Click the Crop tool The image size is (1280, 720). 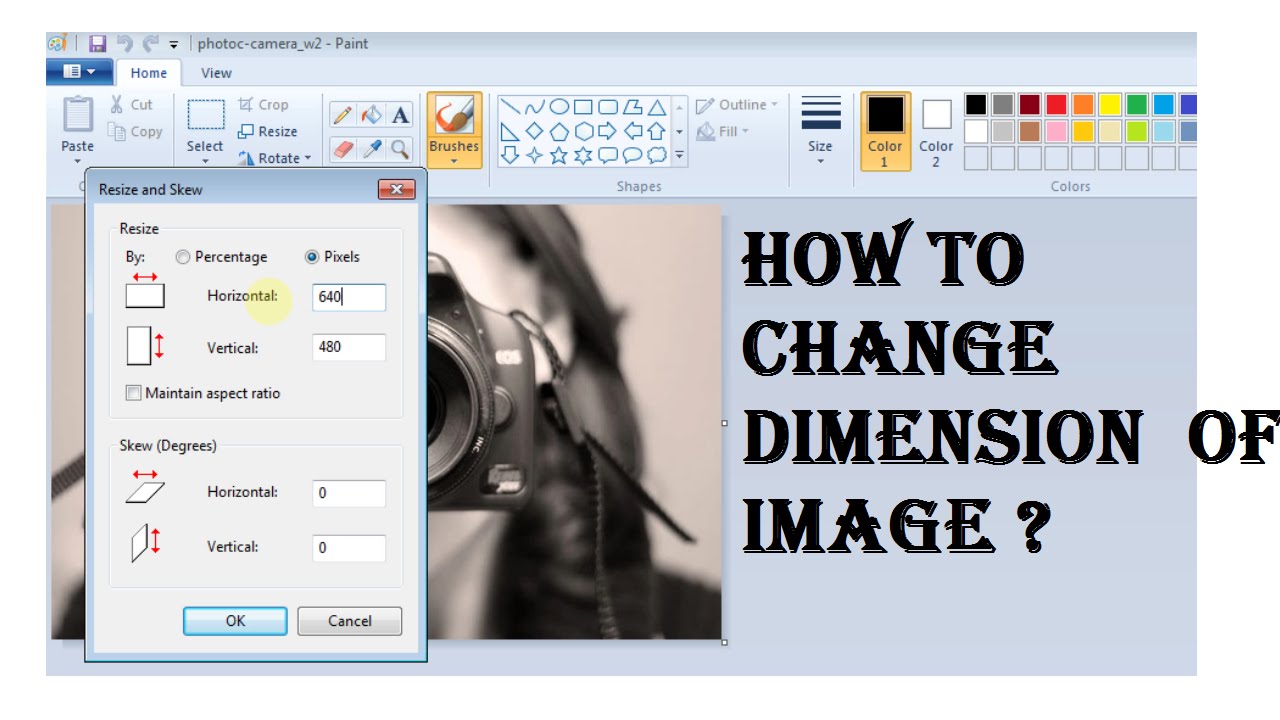(263, 104)
